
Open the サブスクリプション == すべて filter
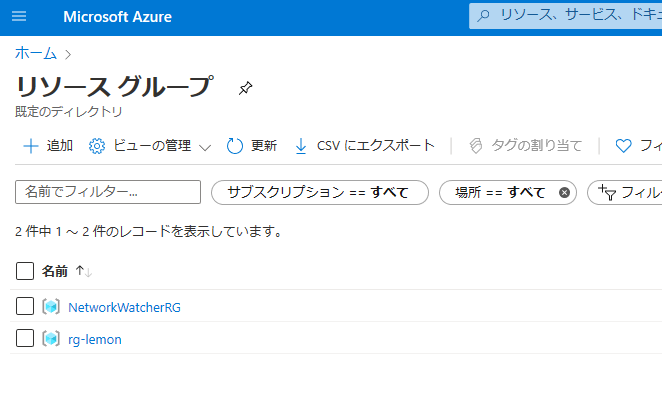[320, 193]
